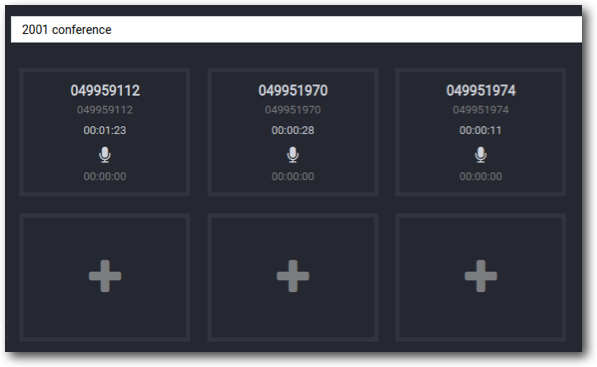The height and width of the screenshot is (367, 597).
Task: Click the 2001 conference title bar
Action: [296, 29]
